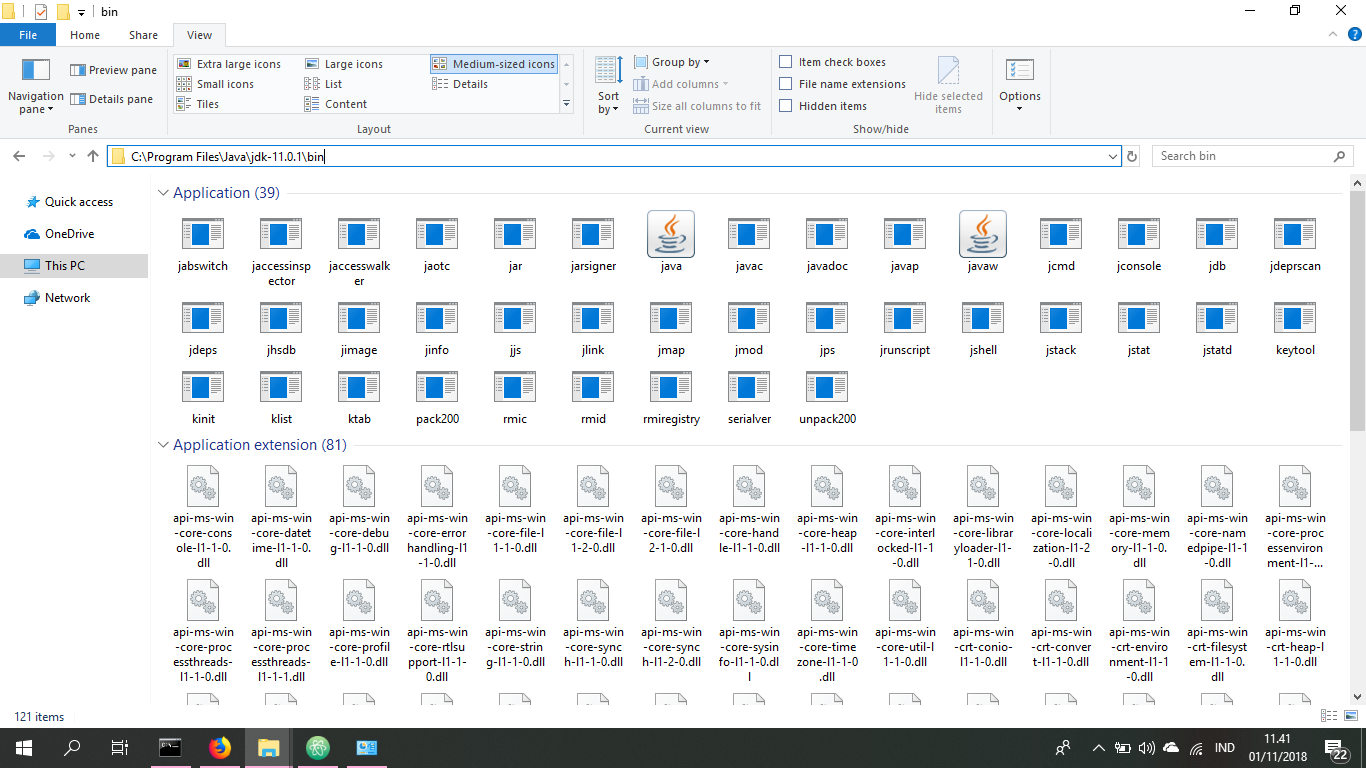Image resolution: width=1366 pixels, height=768 pixels.
Task: Select the jar executable icon
Action: (x=515, y=234)
